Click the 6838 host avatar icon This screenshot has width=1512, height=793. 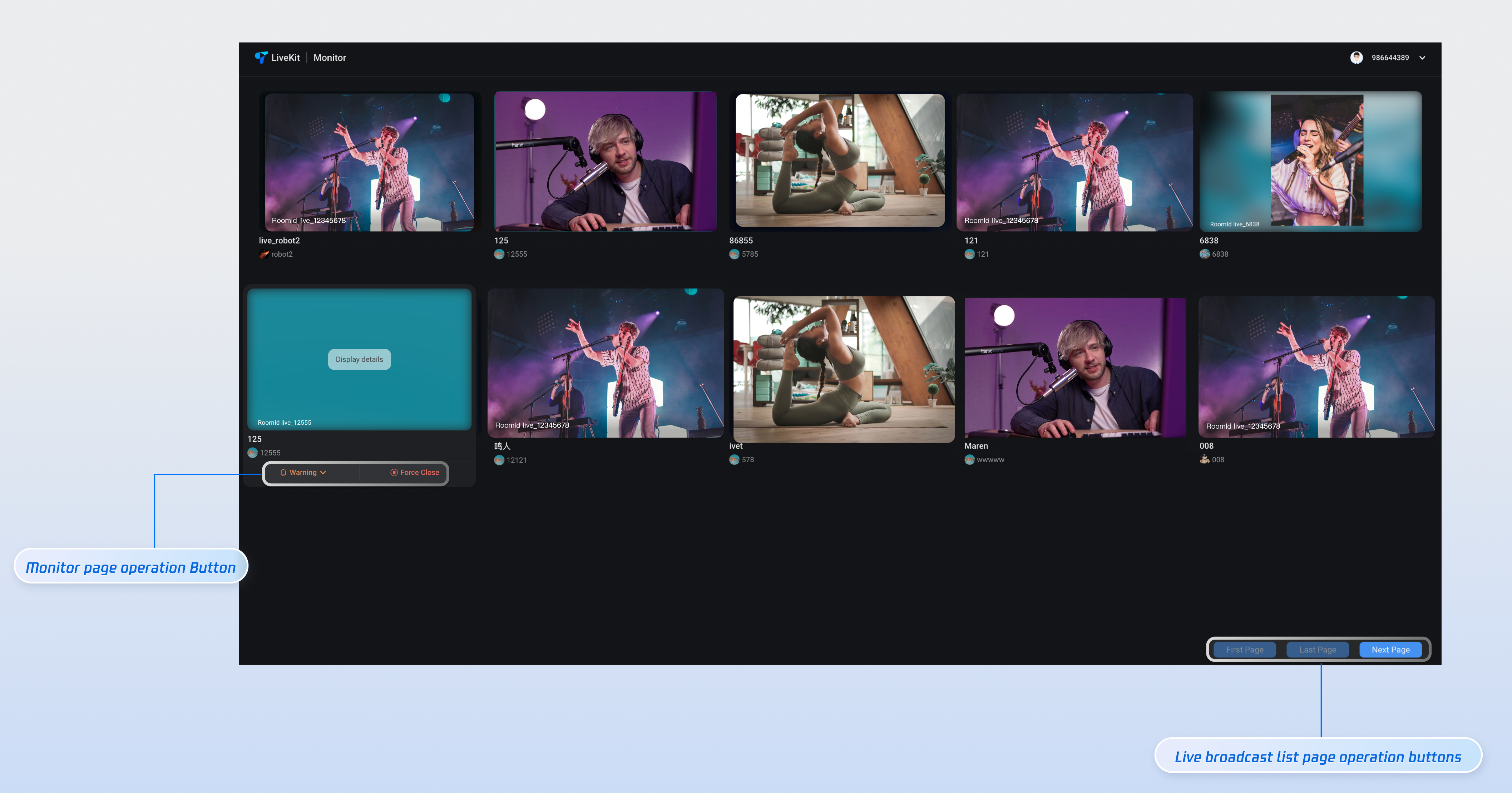tap(1205, 254)
